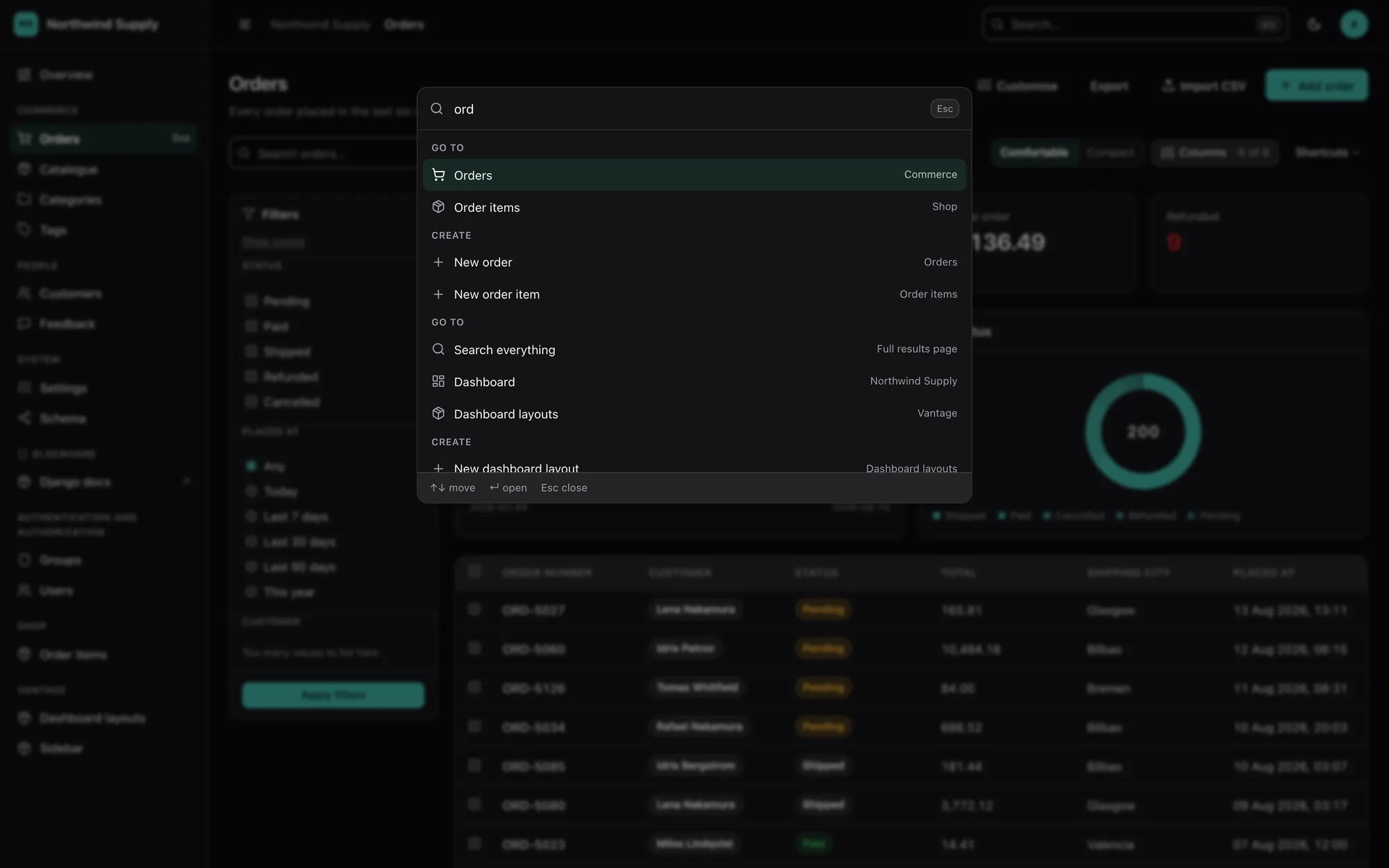Collapse the sidebar with the hamburger icon
Screen dimensions: 1389x868
click(244, 25)
